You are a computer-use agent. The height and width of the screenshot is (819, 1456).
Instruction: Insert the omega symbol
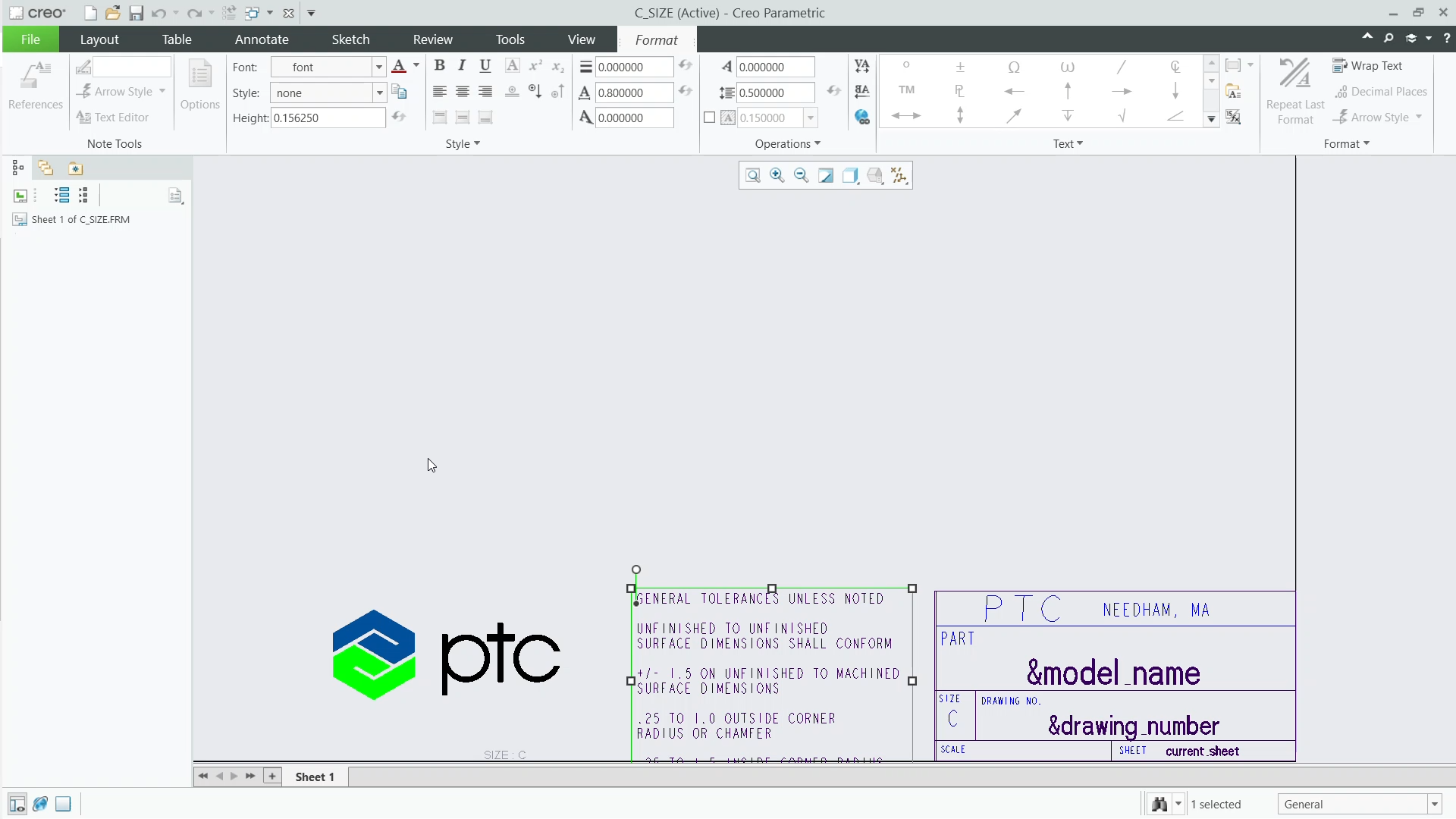pyautogui.click(x=1014, y=67)
